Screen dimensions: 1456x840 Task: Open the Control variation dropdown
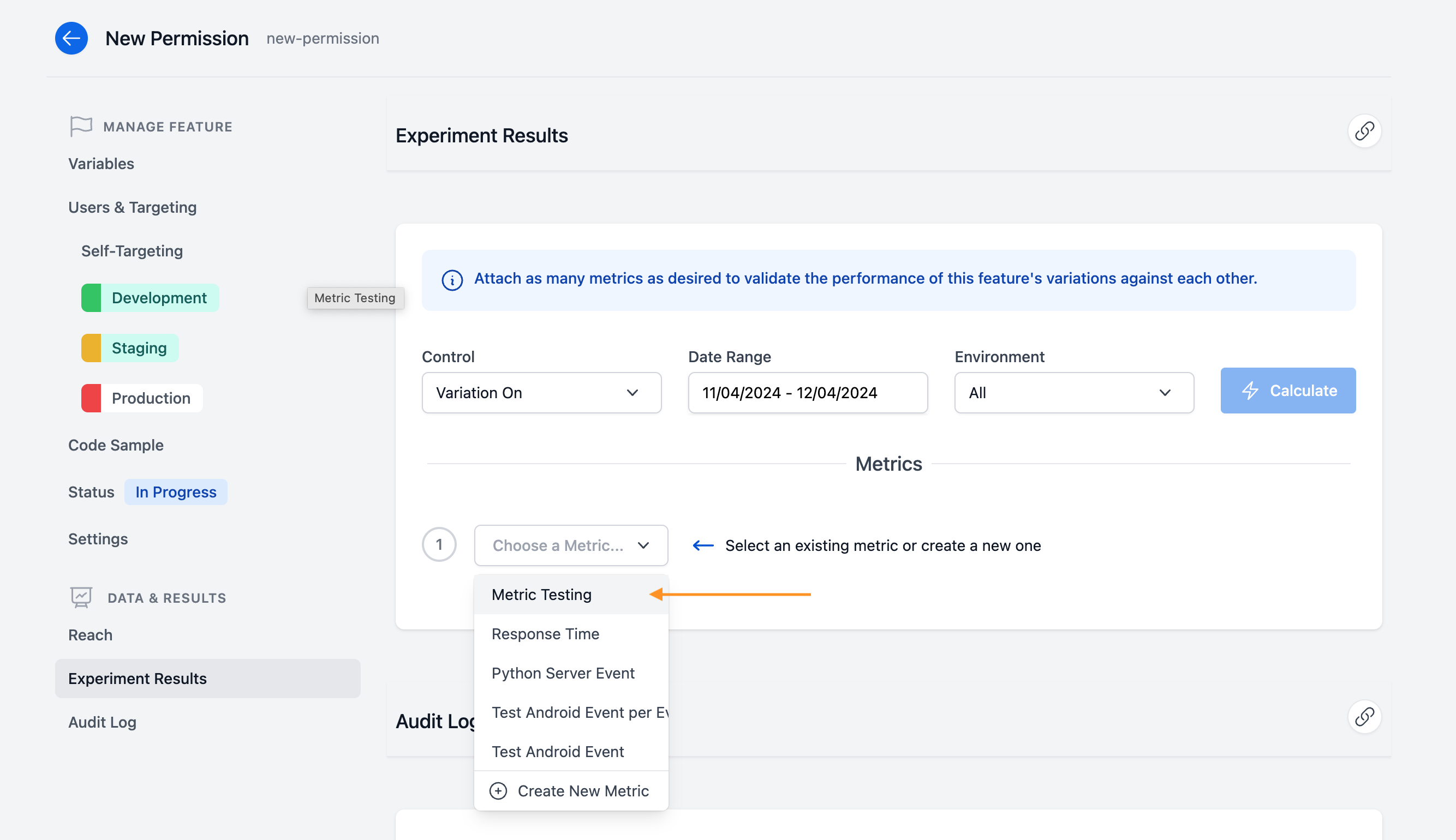(541, 392)
